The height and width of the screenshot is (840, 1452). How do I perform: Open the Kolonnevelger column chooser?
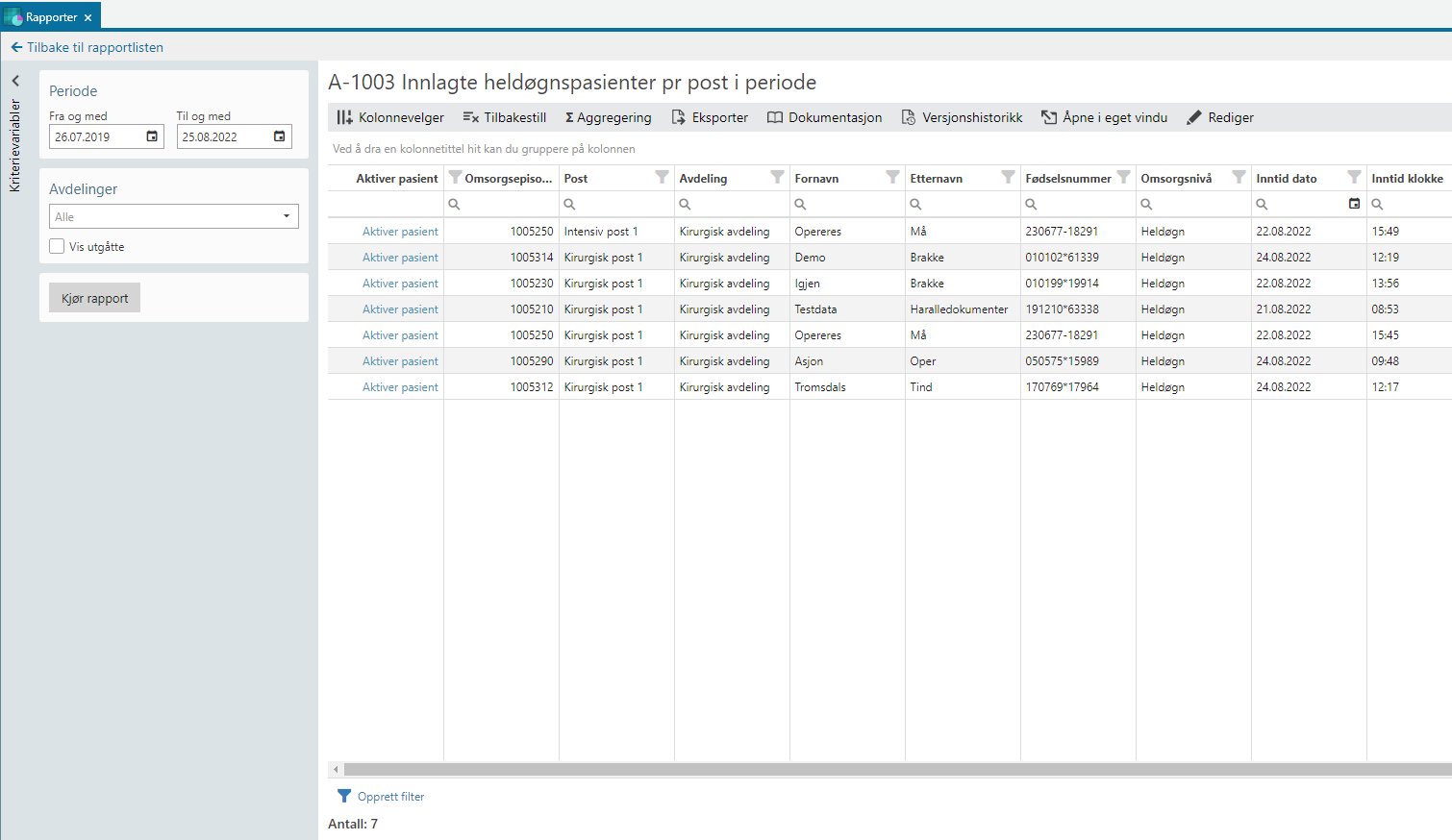coord(390,117)
